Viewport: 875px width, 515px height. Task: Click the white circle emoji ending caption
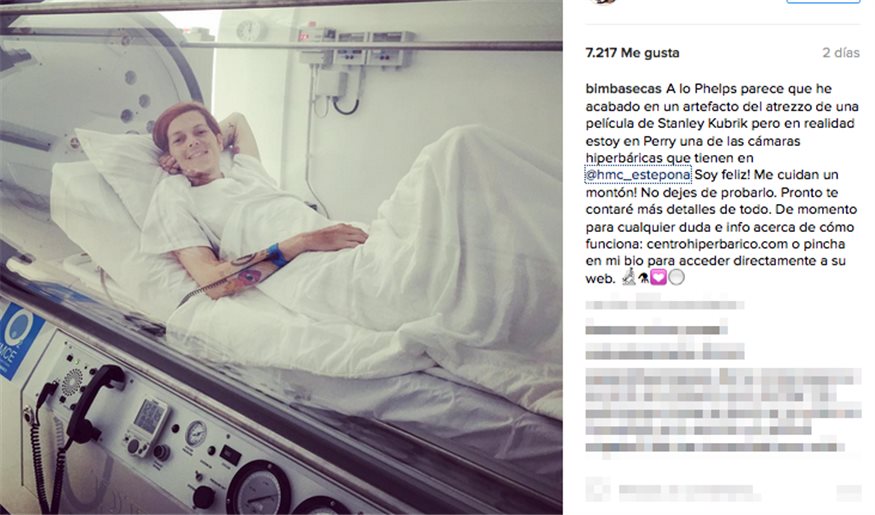pyautogui.click(x=676, y=277)
